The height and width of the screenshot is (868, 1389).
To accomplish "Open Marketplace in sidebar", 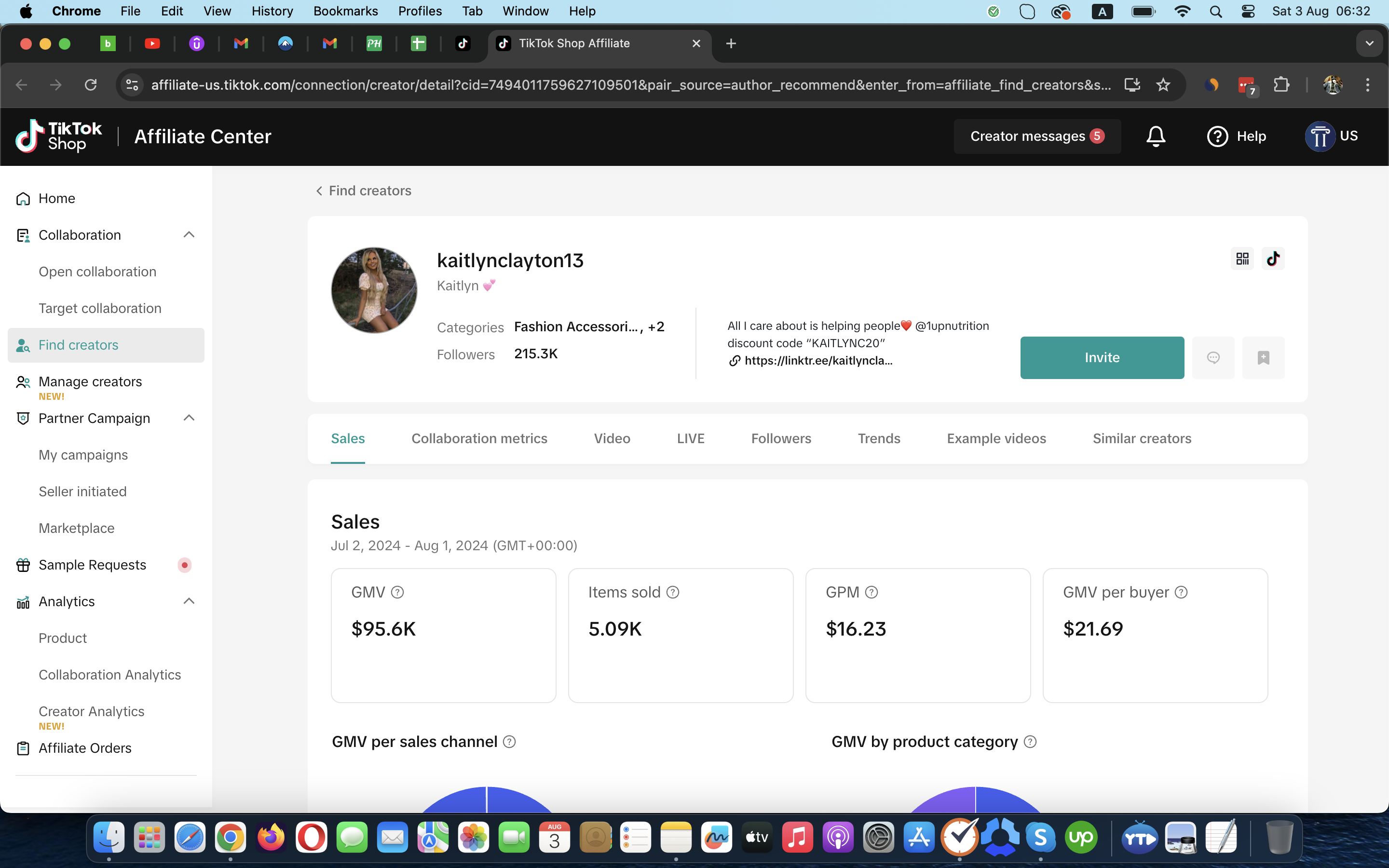I will point(76,528).
